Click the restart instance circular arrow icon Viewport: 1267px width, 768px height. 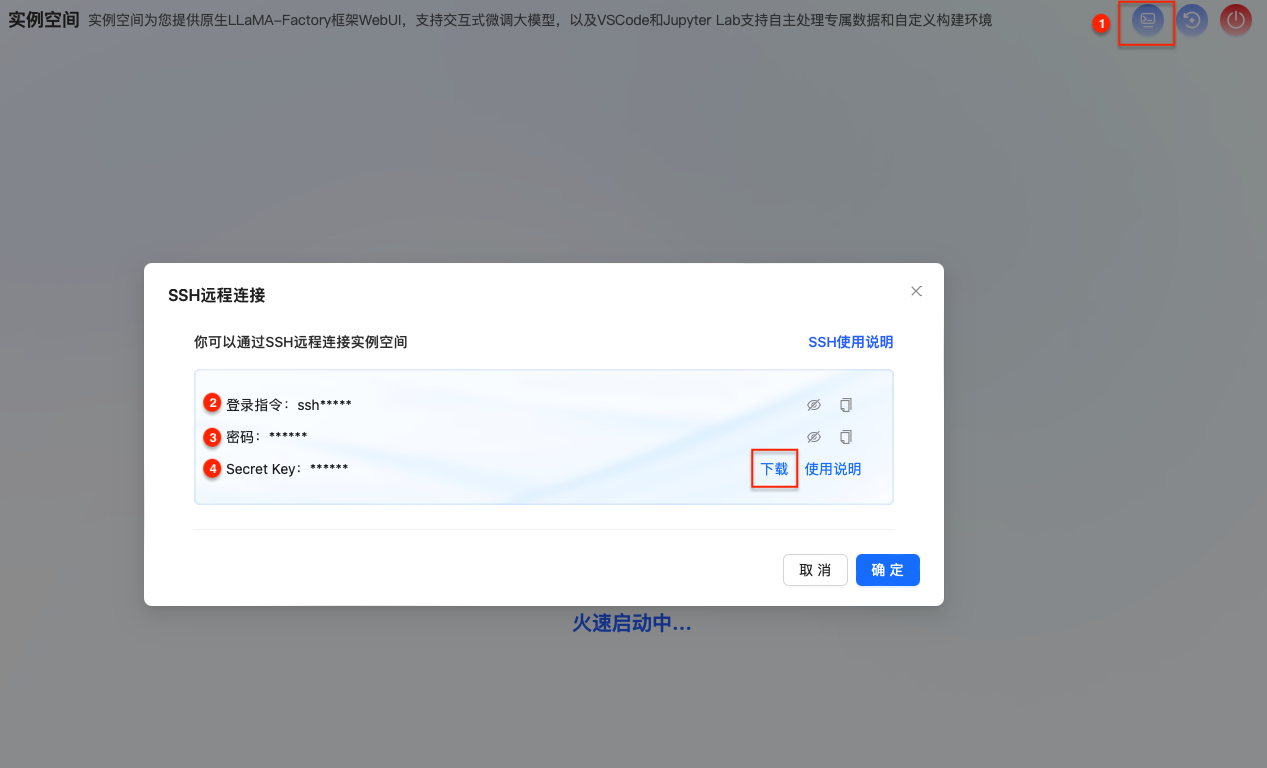coord(1191,20)
